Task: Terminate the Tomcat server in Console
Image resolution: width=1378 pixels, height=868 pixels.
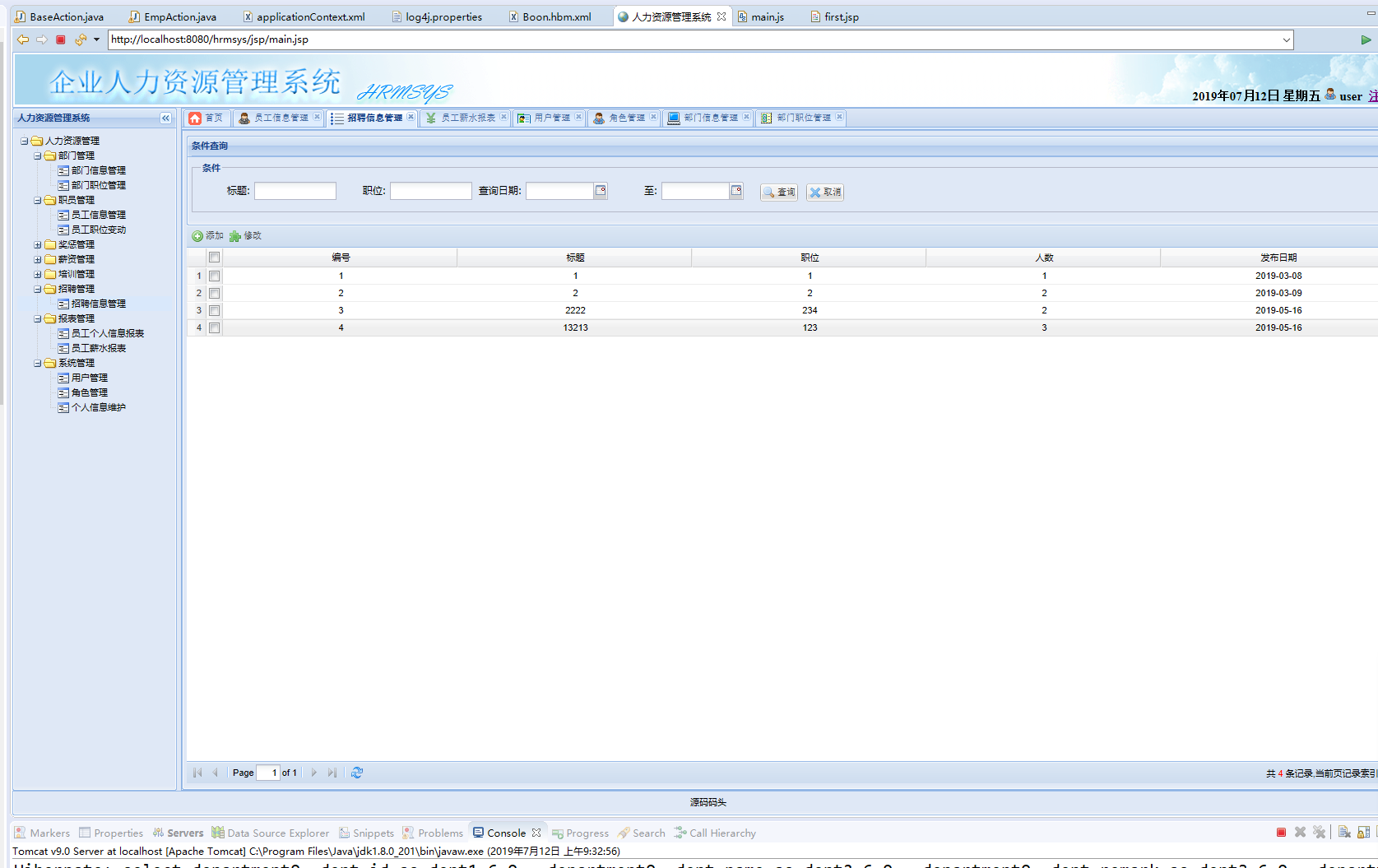Action: pos(1281,833)
